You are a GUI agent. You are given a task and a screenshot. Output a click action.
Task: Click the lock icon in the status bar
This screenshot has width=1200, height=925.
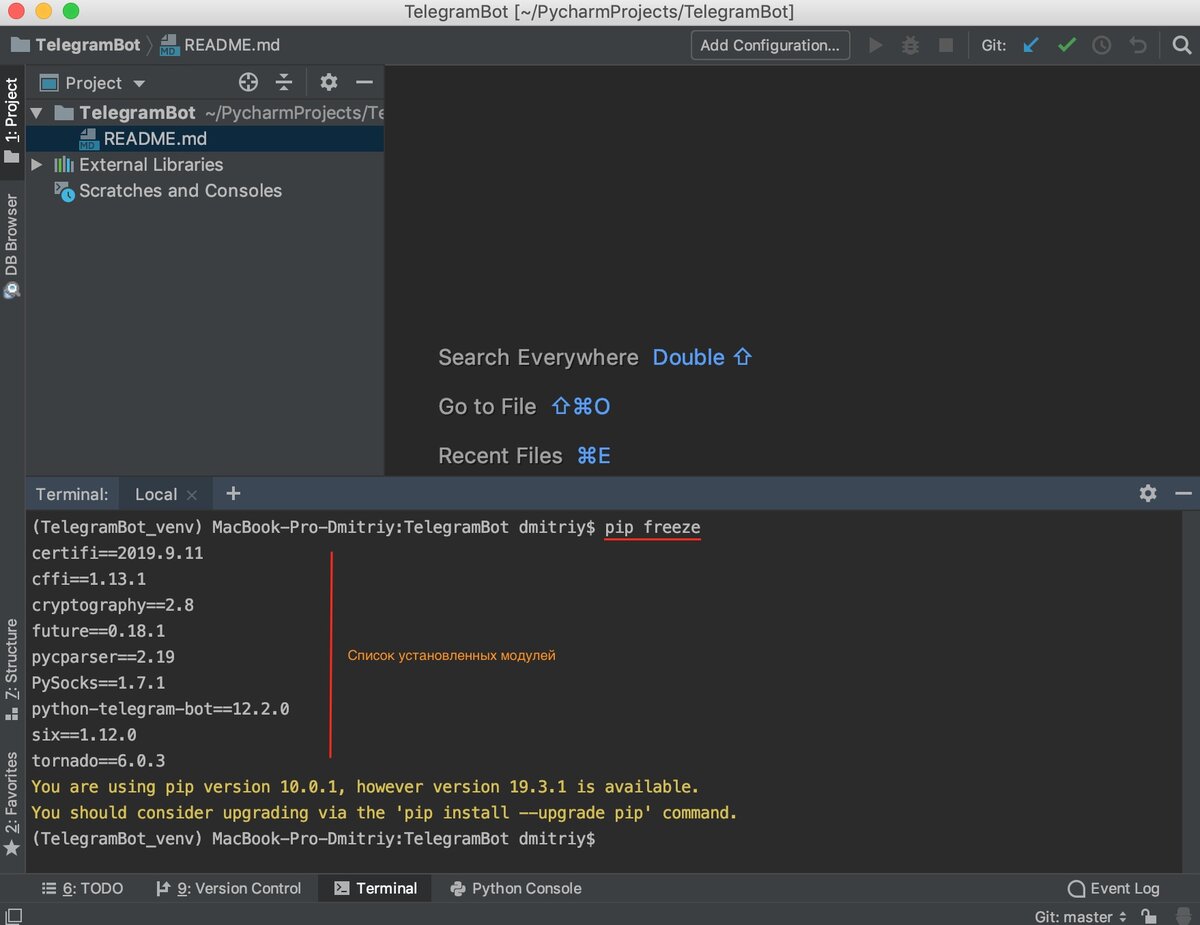[x=1150, y=916]
